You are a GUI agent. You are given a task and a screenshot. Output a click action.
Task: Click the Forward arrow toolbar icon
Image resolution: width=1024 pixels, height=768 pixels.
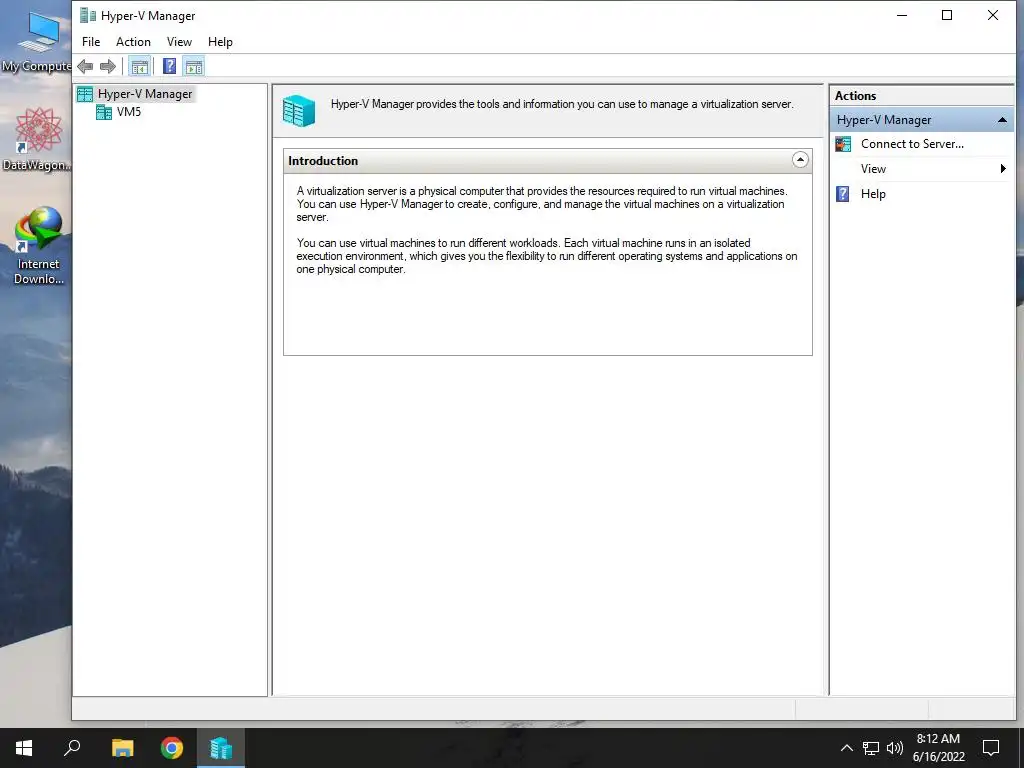pyautogui.click(x=108, y=66)
